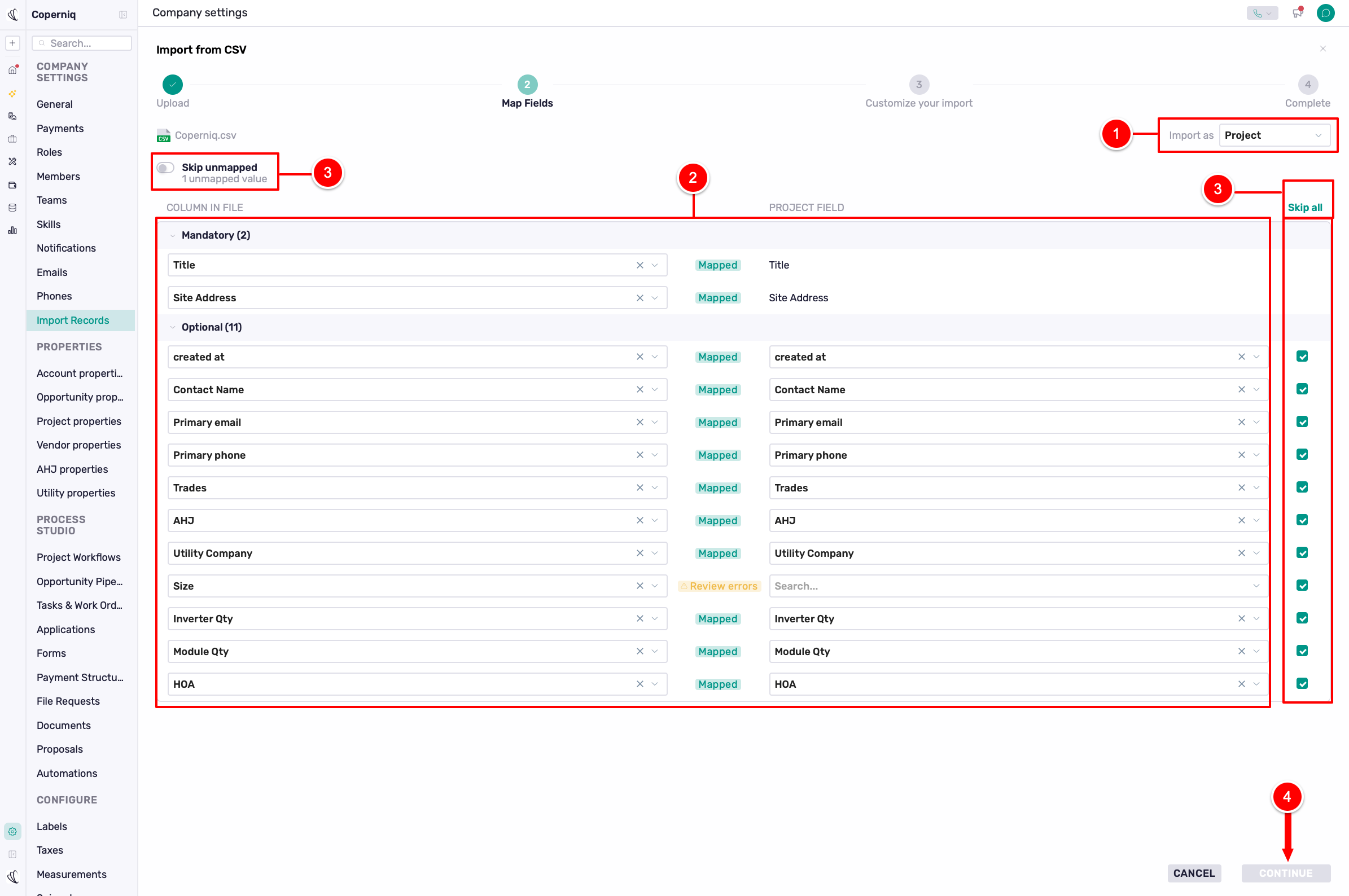Open the bar chart analytics icon
Screen dimensions: 1349x896
[12, 230]
